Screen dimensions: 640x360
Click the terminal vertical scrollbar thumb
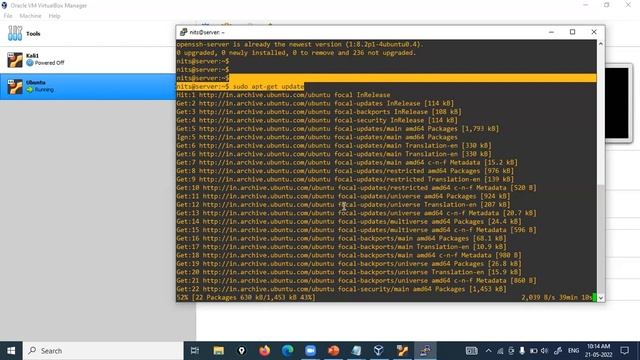click(x=601, y=239)
